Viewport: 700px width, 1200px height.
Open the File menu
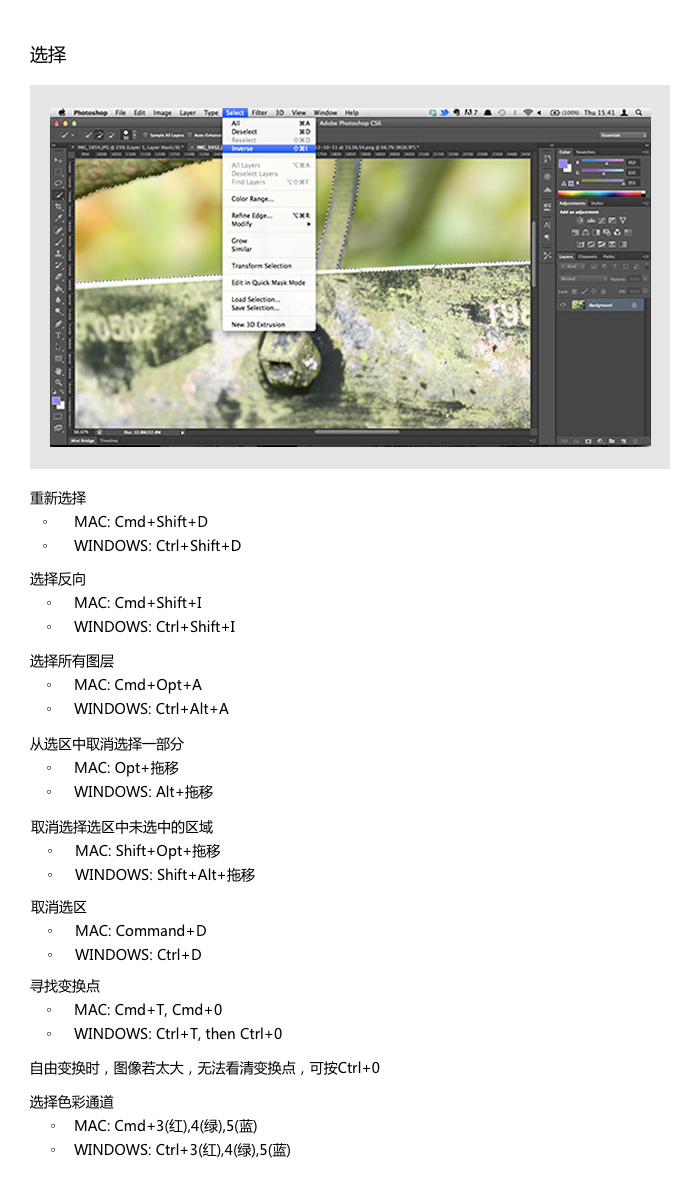coord(120,113)
